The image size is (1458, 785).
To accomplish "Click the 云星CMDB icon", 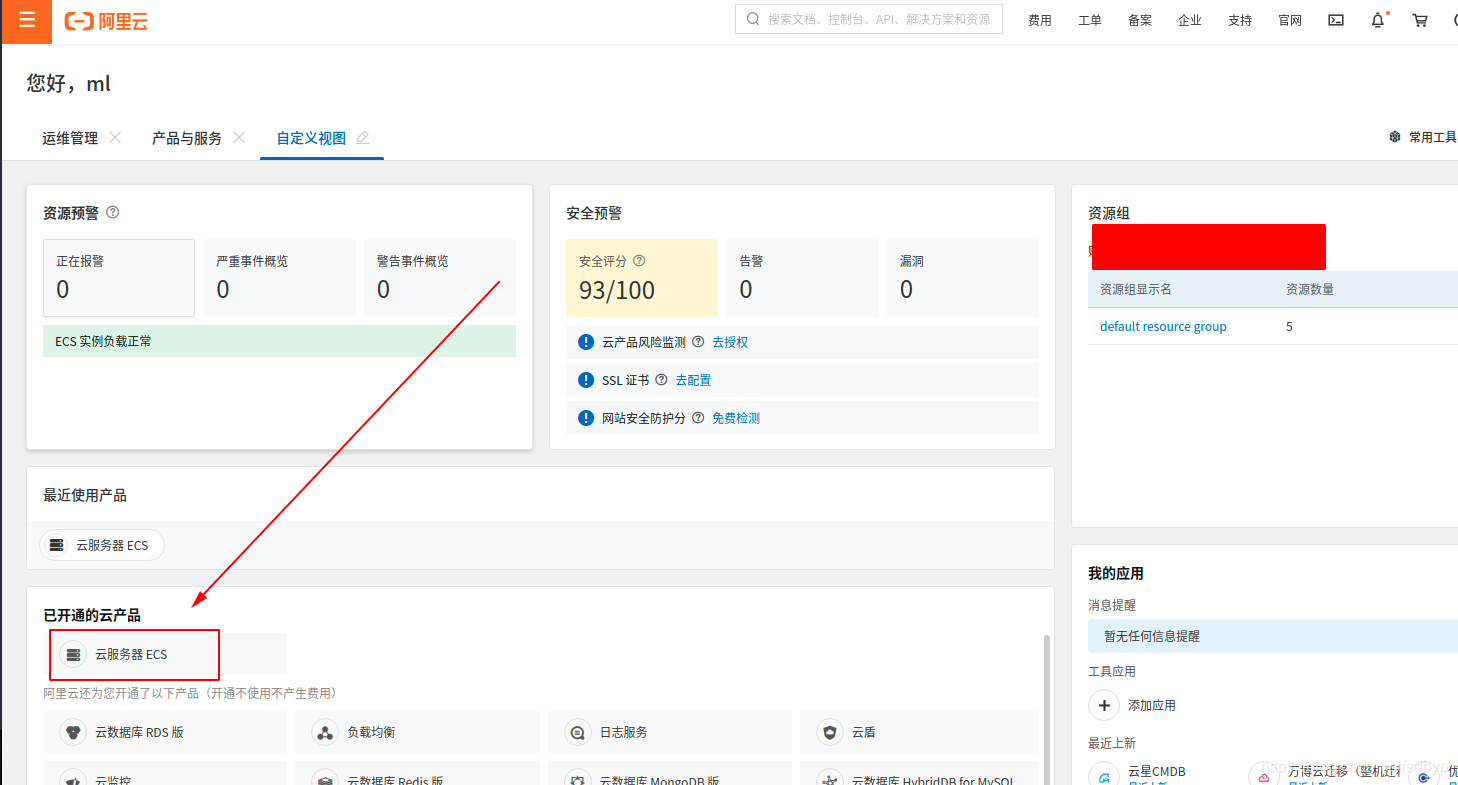I will tap(1105, 777).
